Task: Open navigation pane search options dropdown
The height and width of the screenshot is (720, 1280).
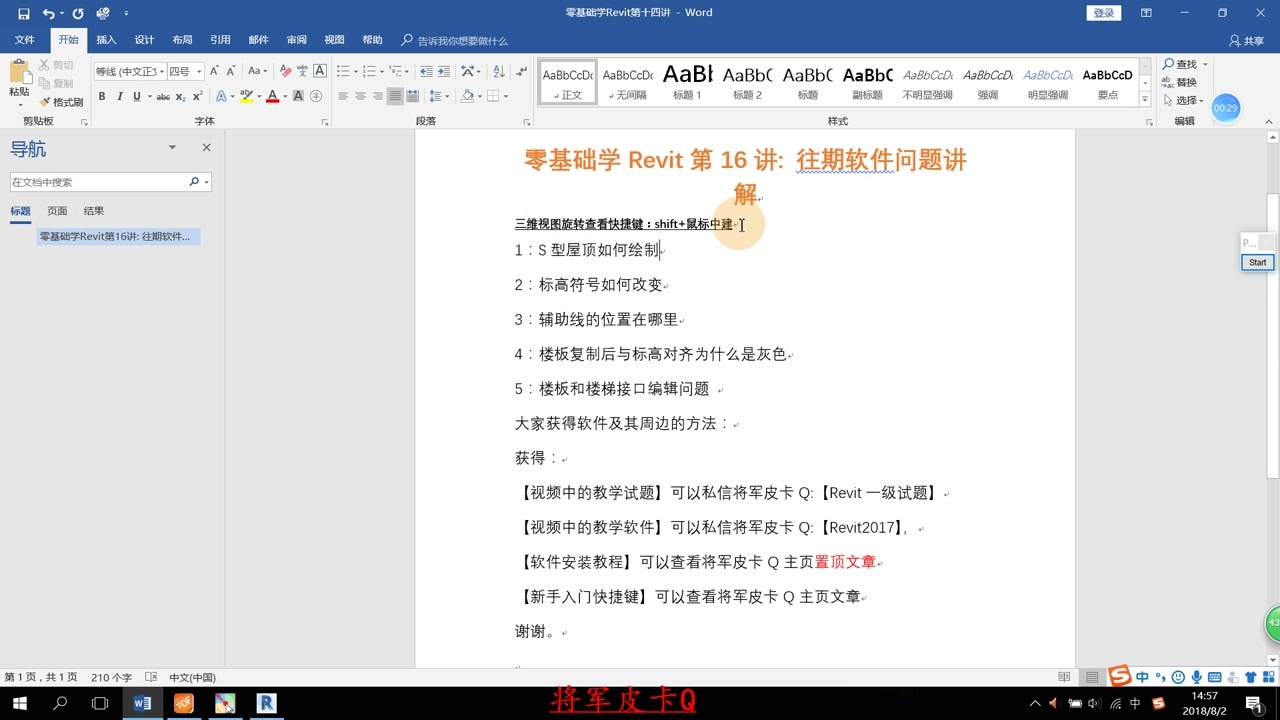Action: point(207,182)
